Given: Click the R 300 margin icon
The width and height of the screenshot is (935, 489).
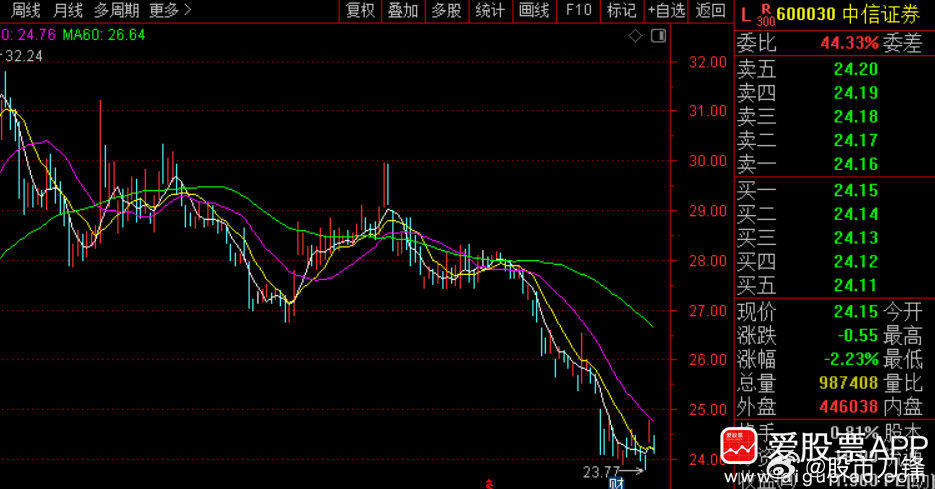Looking at the screenshot, I should pos(766,15).
